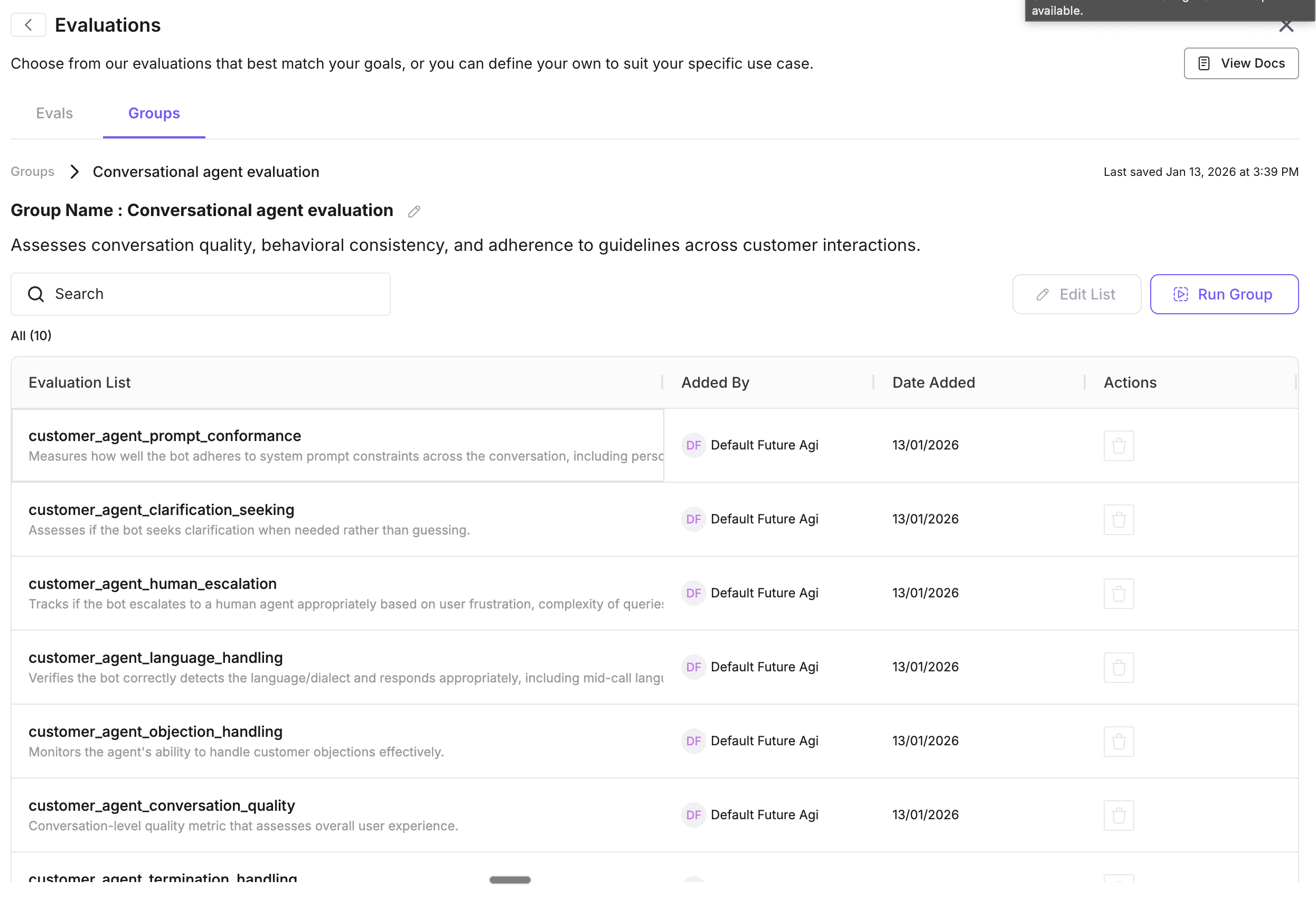Image resolution: width=1316 pixels, height=899 pixels.
Task: Select the Groups tab
Action: click(x=154, y=113)
